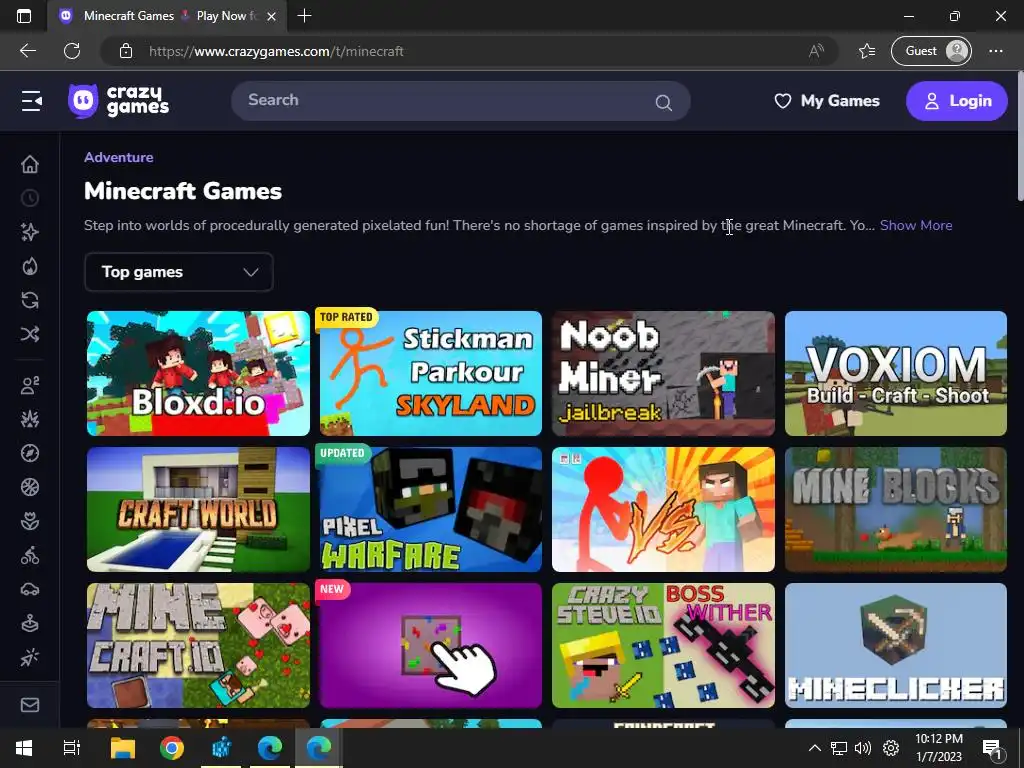
Task: Open the Mineclicker game thumbnail
Action: (x=896, y=646)
